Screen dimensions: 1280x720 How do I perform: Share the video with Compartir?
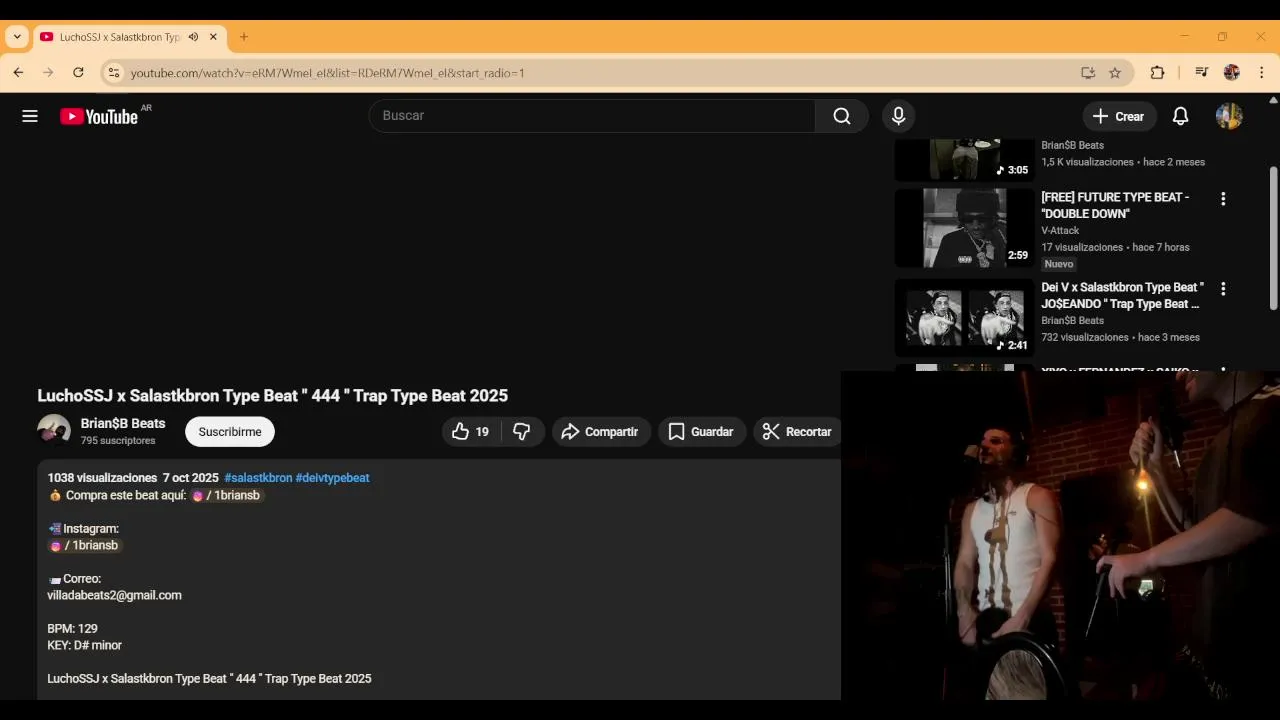(600, 432)
